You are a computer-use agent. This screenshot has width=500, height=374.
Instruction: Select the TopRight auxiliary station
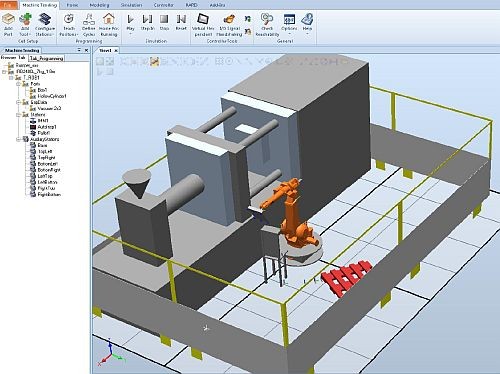46,157
